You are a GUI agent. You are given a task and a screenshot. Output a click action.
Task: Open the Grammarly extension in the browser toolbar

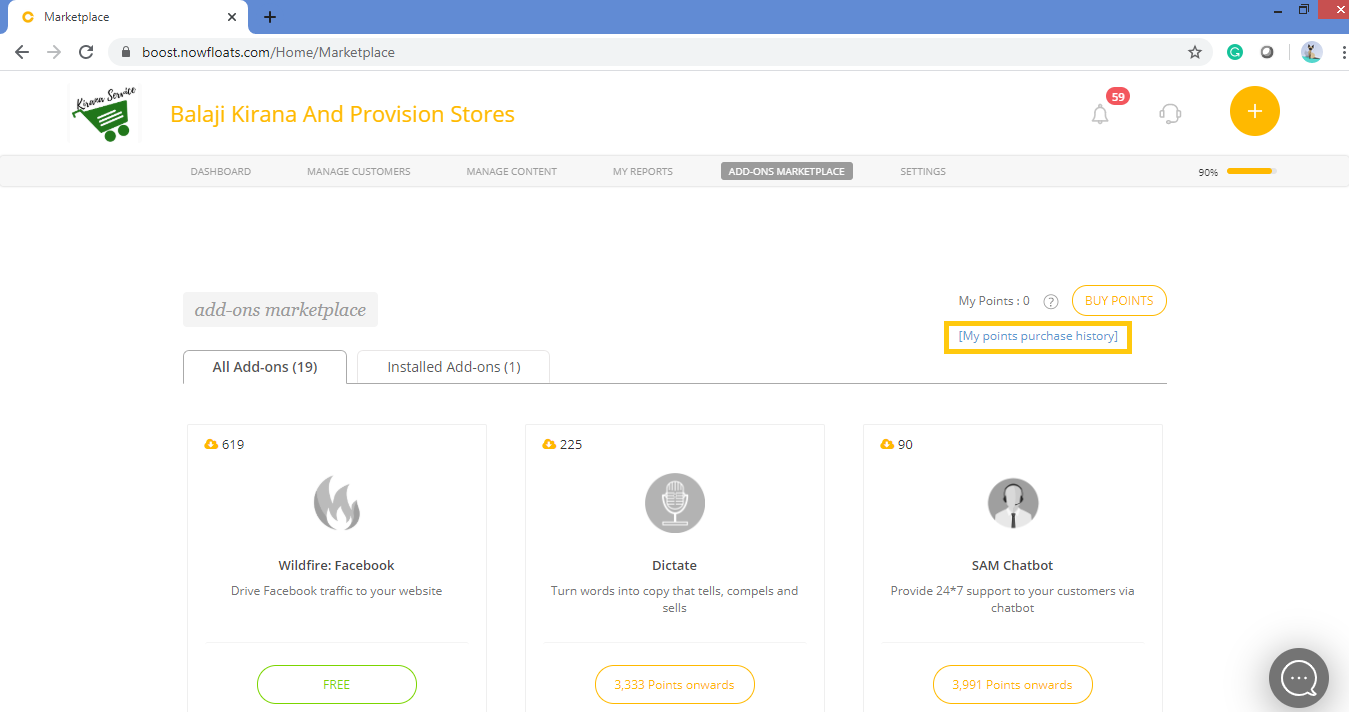click(1234, 51)
